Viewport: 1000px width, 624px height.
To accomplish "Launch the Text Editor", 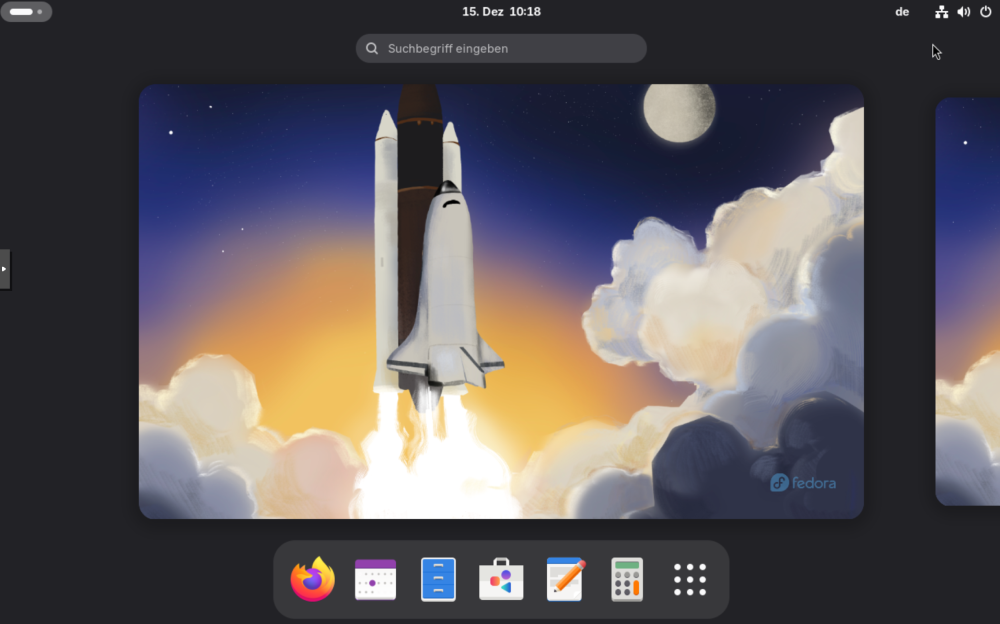I will (x=563, y=579).
